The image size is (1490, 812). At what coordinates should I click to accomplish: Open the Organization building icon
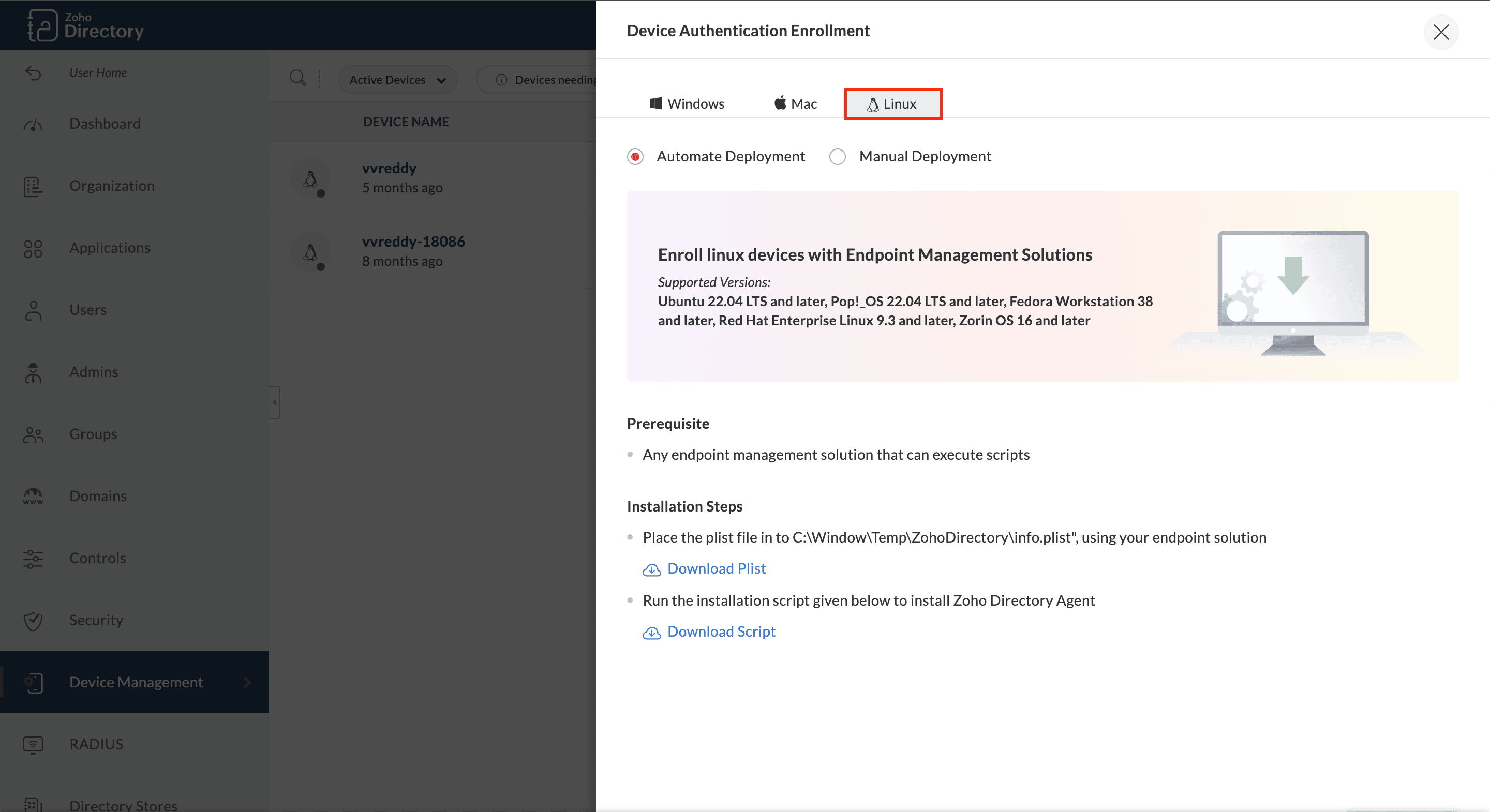[33, 186]
